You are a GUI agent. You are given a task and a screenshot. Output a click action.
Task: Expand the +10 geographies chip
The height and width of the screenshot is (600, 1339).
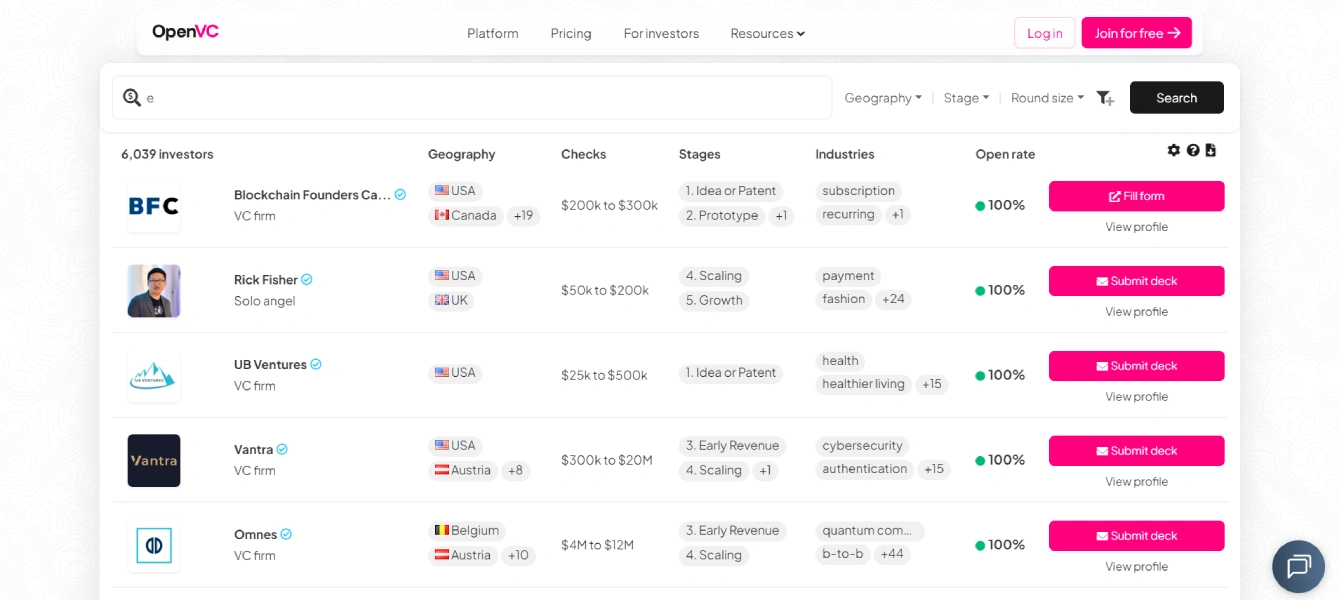click(518, 555)
